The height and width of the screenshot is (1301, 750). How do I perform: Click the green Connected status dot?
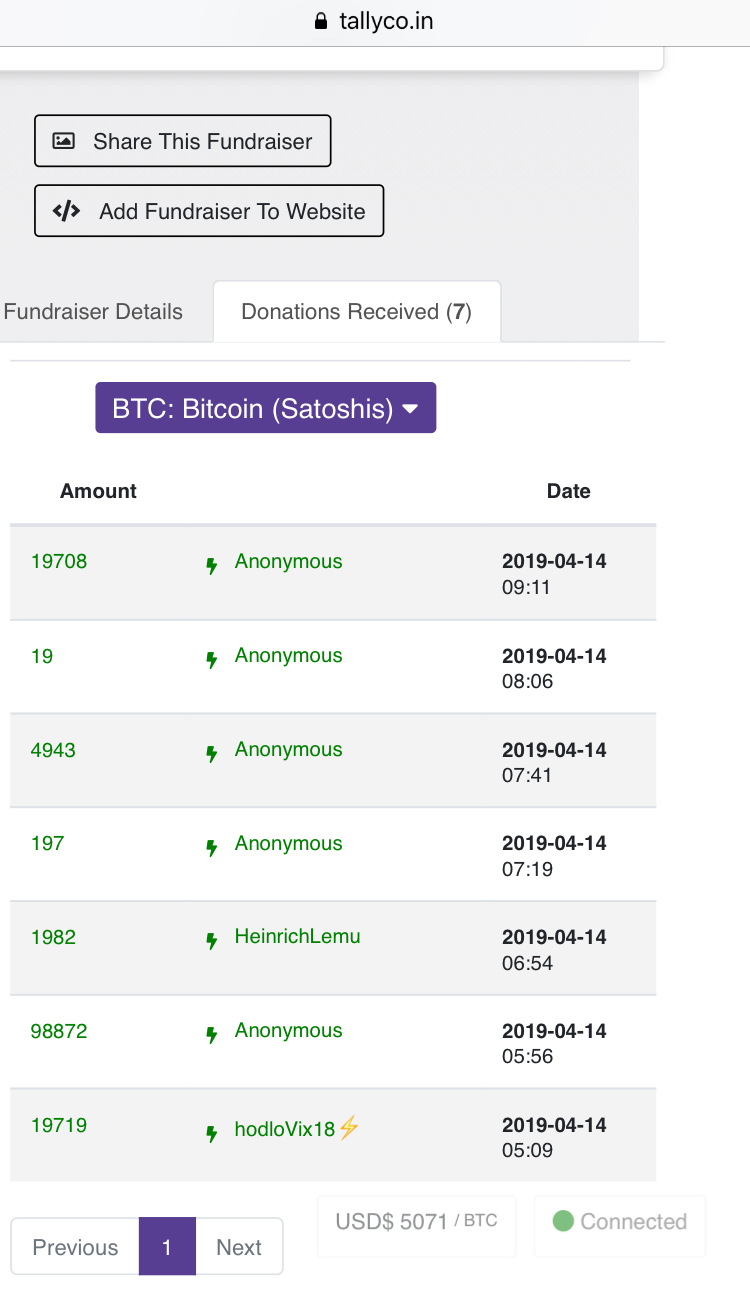click(563, 1221)
